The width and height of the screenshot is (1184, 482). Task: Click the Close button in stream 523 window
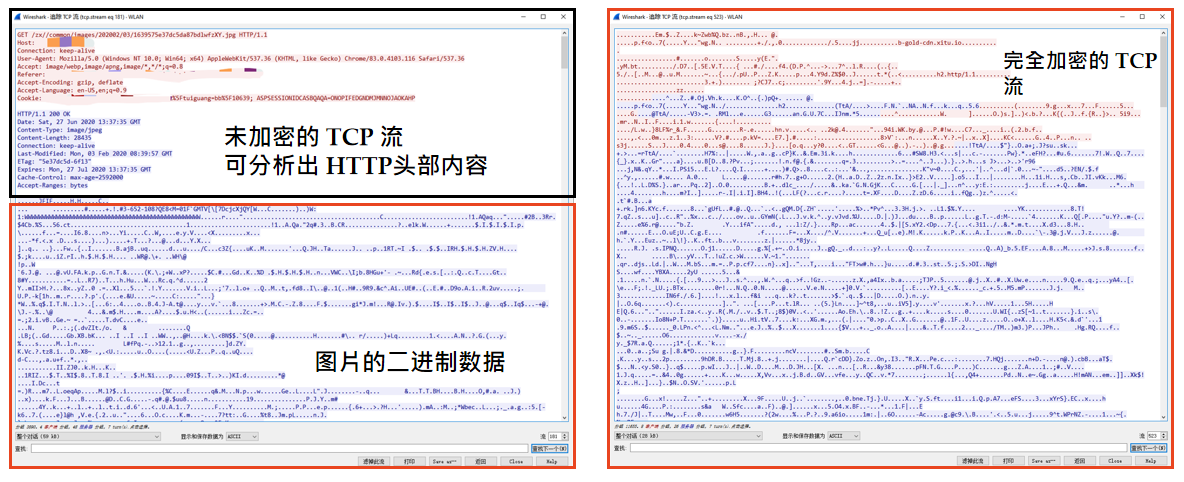point(1116,460)
